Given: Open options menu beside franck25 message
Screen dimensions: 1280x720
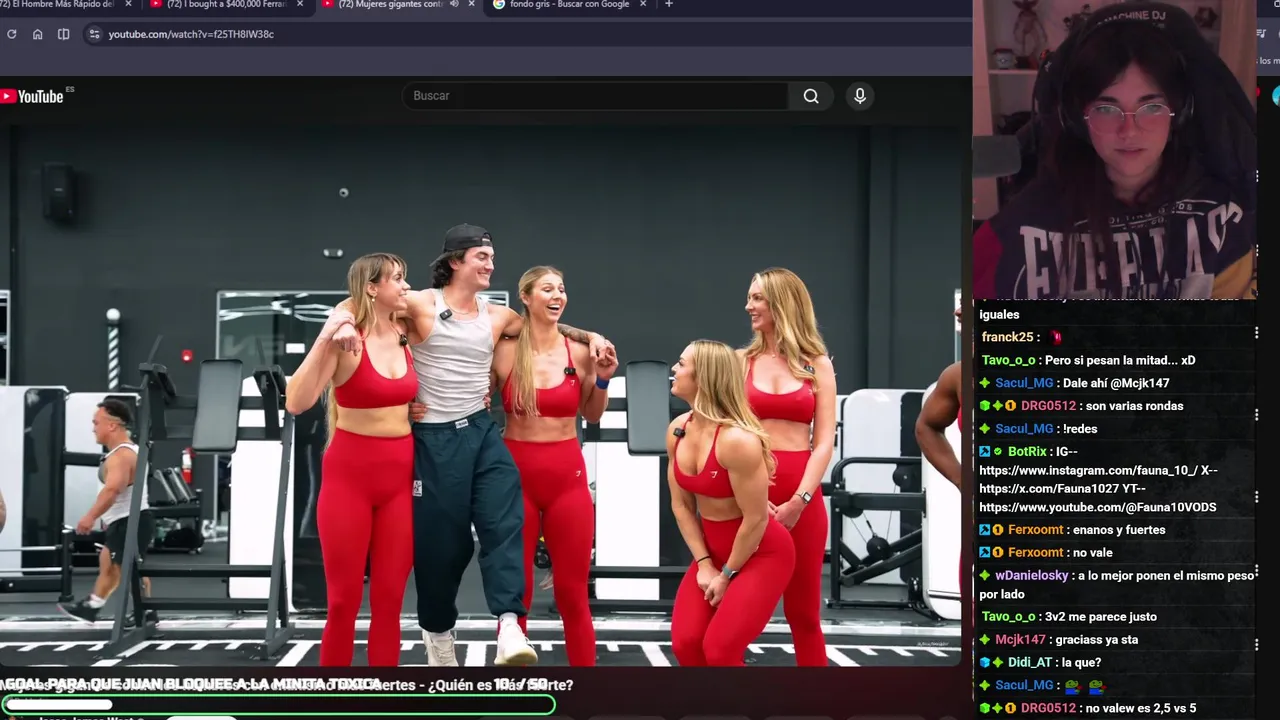Looking at the screenshot, I should [x=1256, y=333].
